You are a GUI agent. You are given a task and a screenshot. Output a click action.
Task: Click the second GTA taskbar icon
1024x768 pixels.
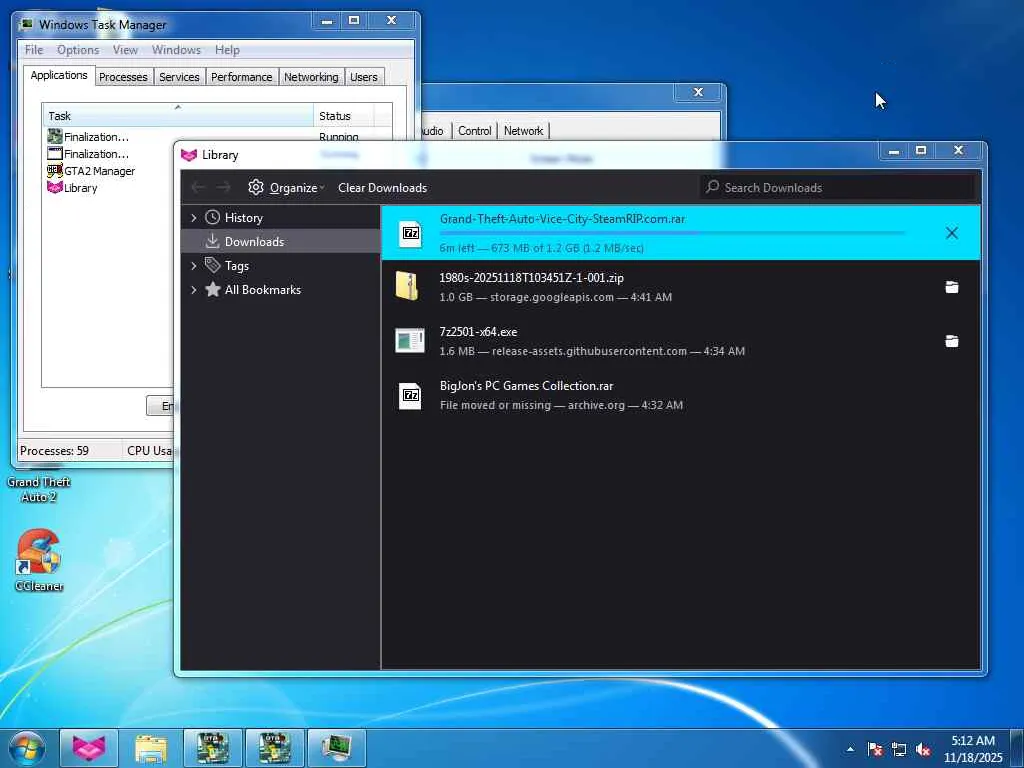pos(275,748)
